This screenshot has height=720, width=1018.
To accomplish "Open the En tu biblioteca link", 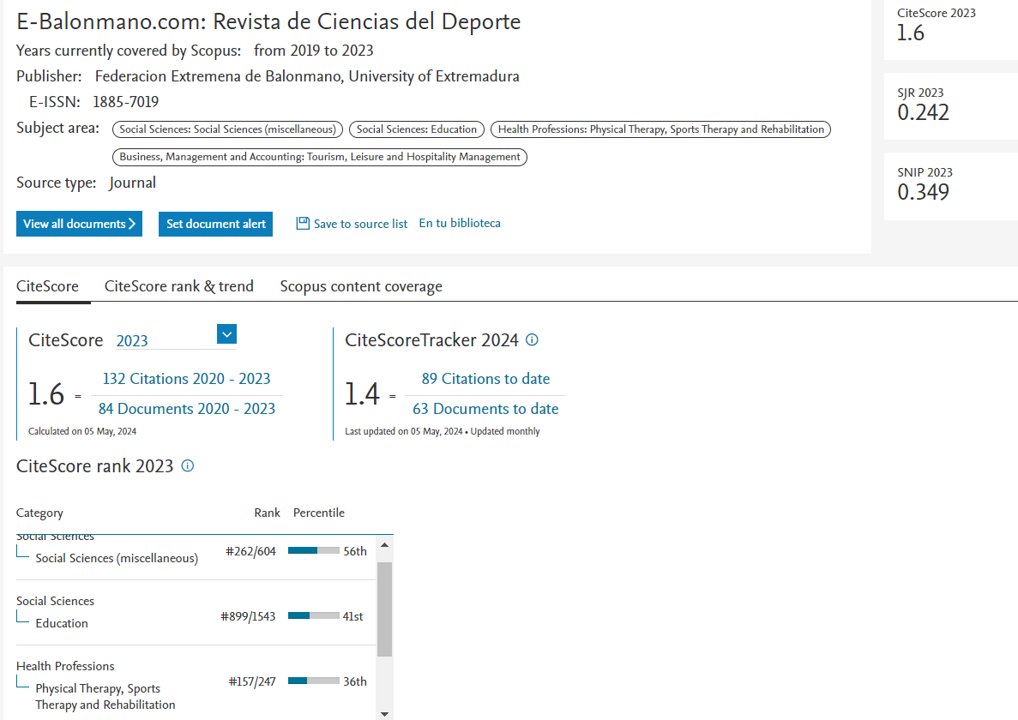I will [460, 223].
